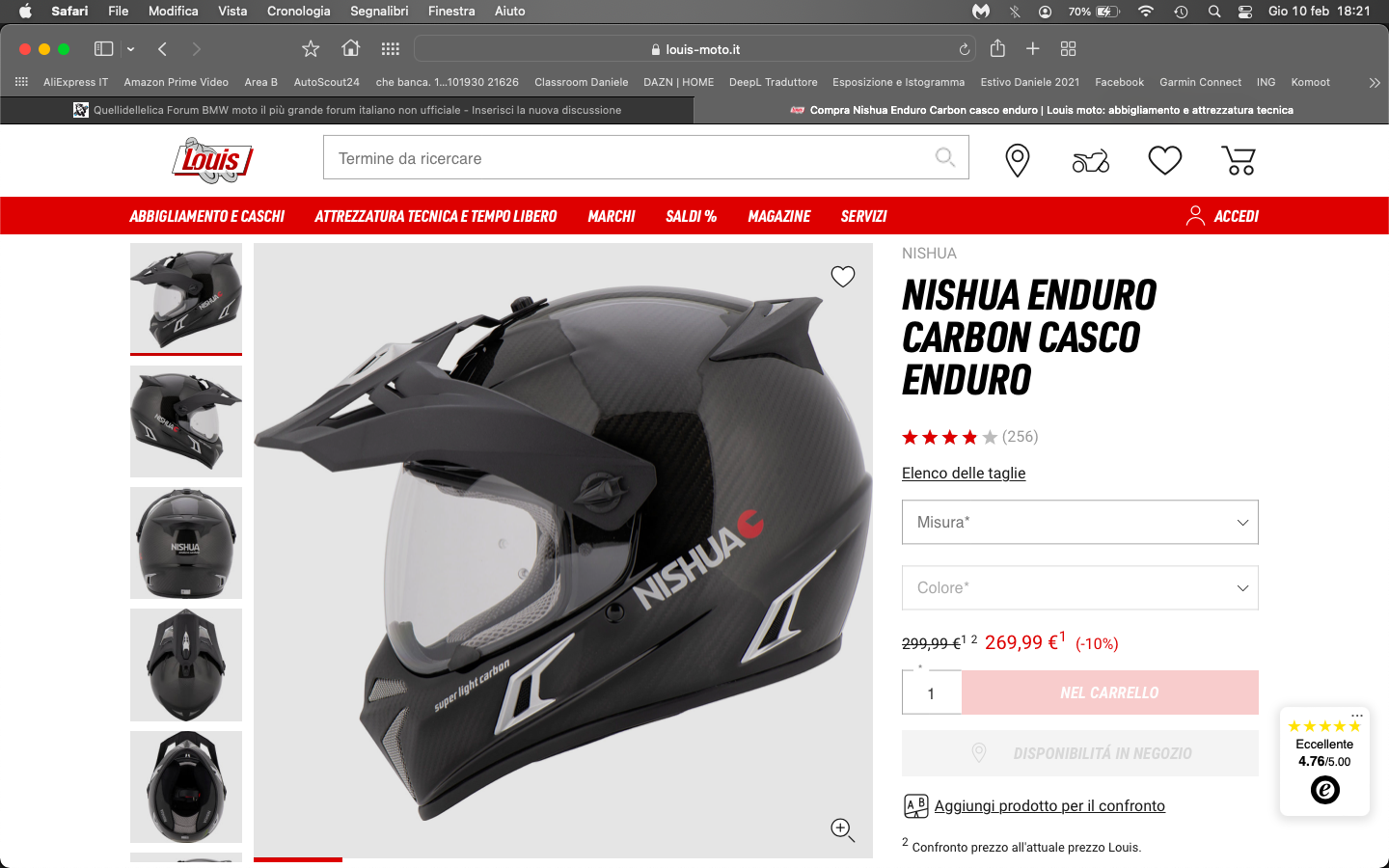Open Magazine menu
1389x868 pixels.
(779, 216)
